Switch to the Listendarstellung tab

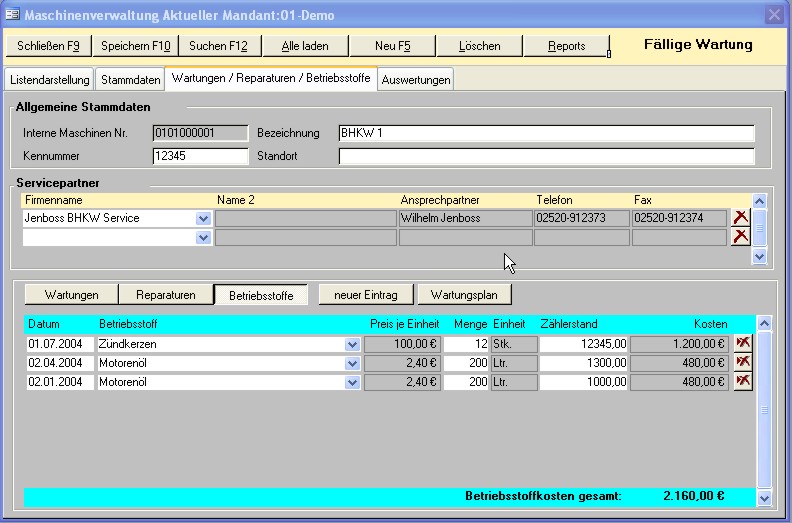click(49, 80)
